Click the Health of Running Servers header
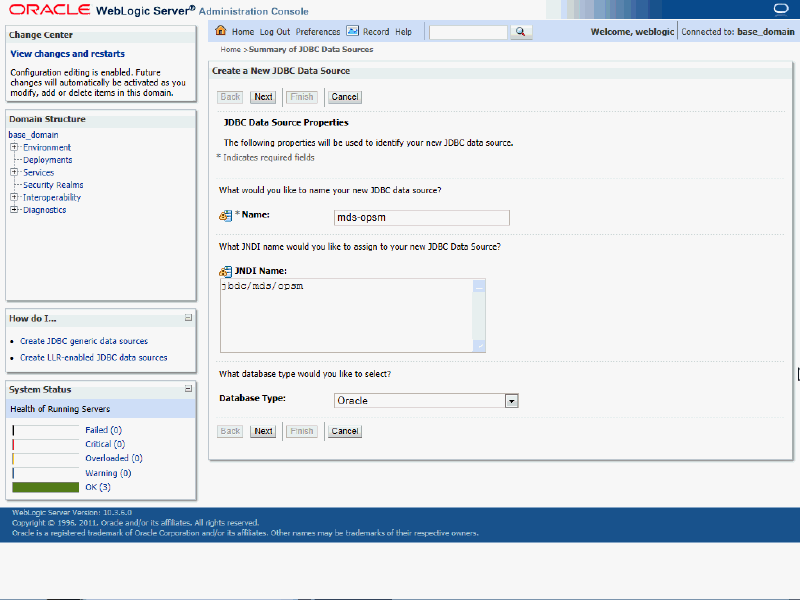Image resolution: width=800 pixels, height=600 pixels. pos(101,409)
